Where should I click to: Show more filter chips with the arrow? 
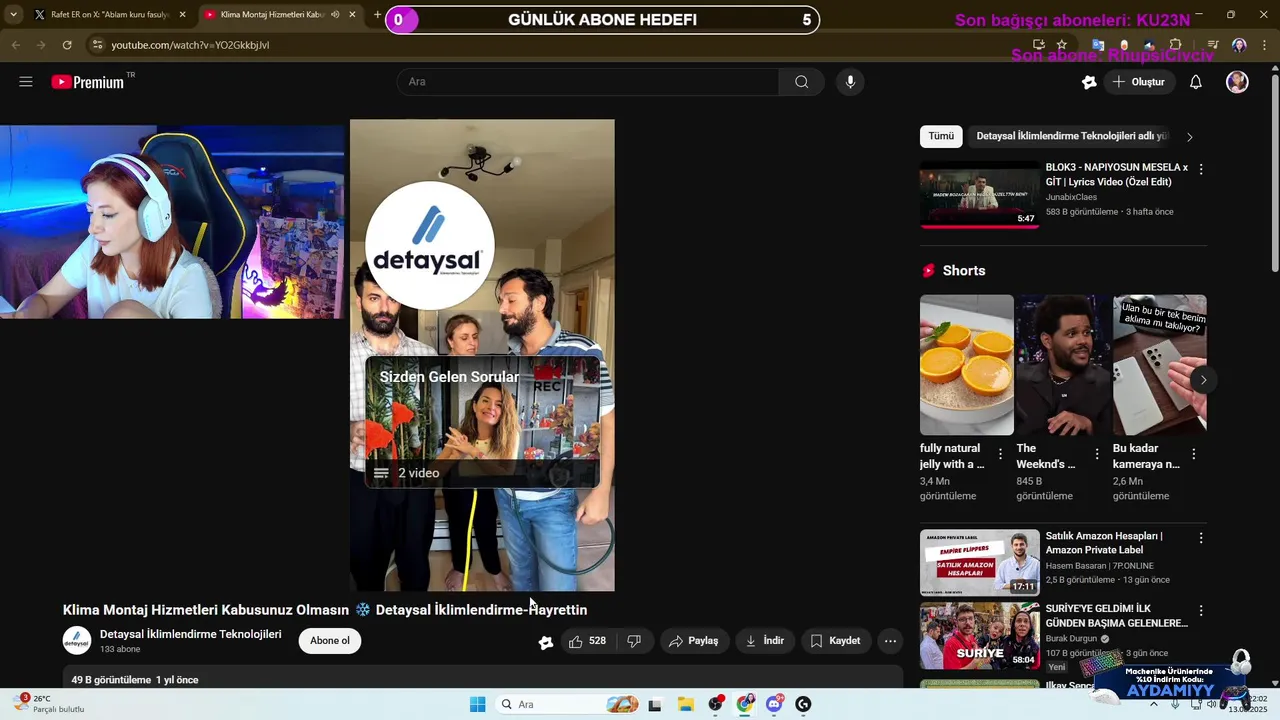click(1189, 137)
